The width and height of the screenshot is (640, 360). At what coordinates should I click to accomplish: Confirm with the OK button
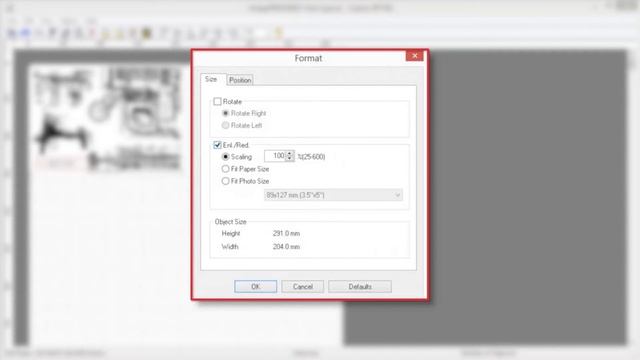pos(256,287)
